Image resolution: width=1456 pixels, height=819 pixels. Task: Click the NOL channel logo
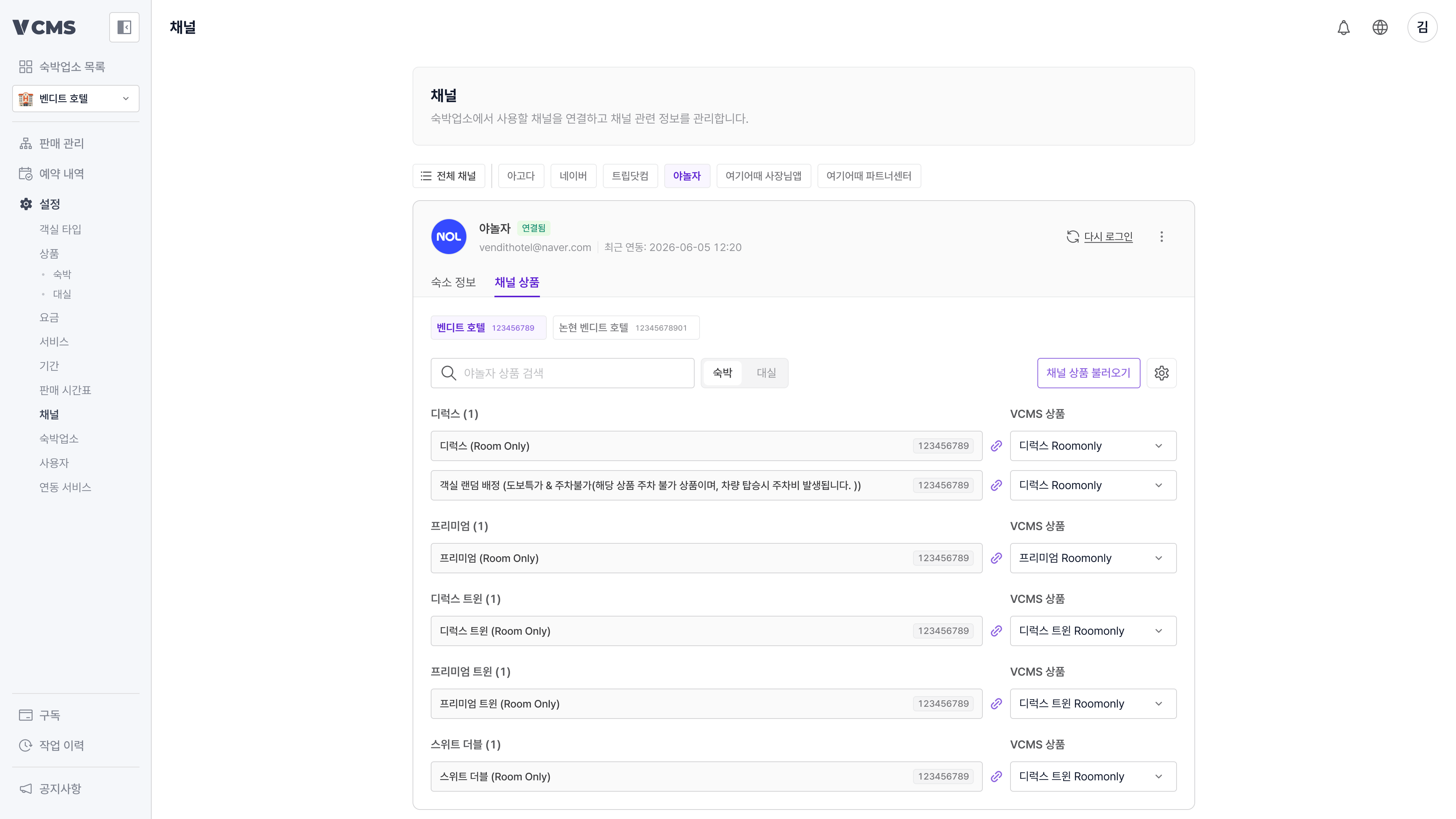(449, 237)
